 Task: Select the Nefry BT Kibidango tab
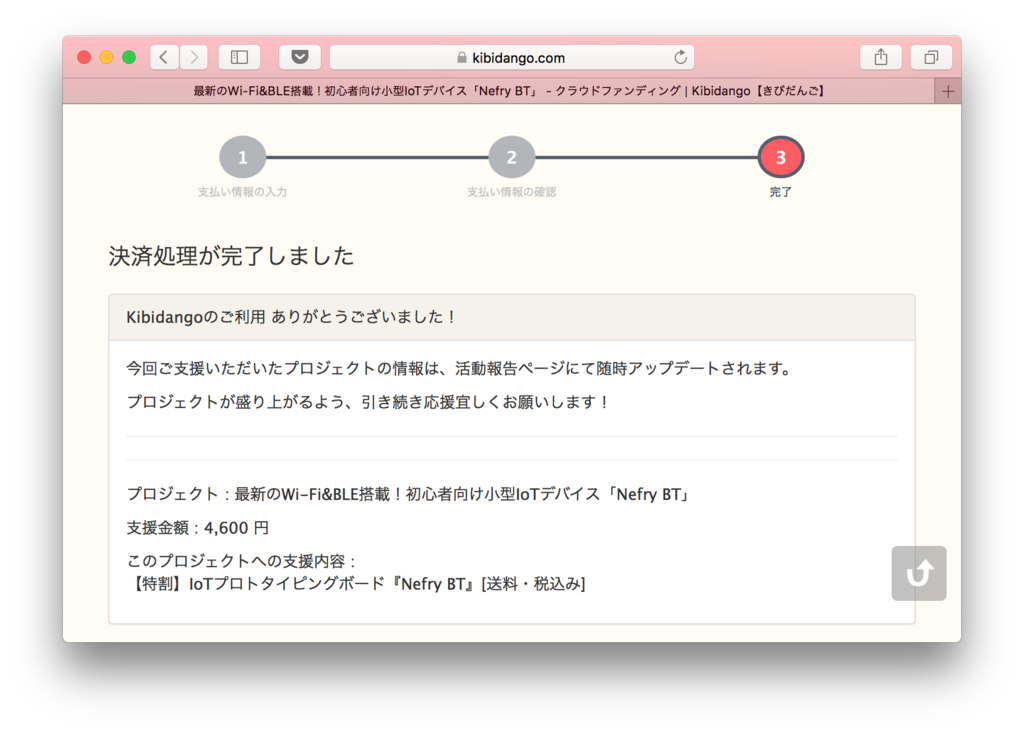pyautogui.click(x=499, y=91)
